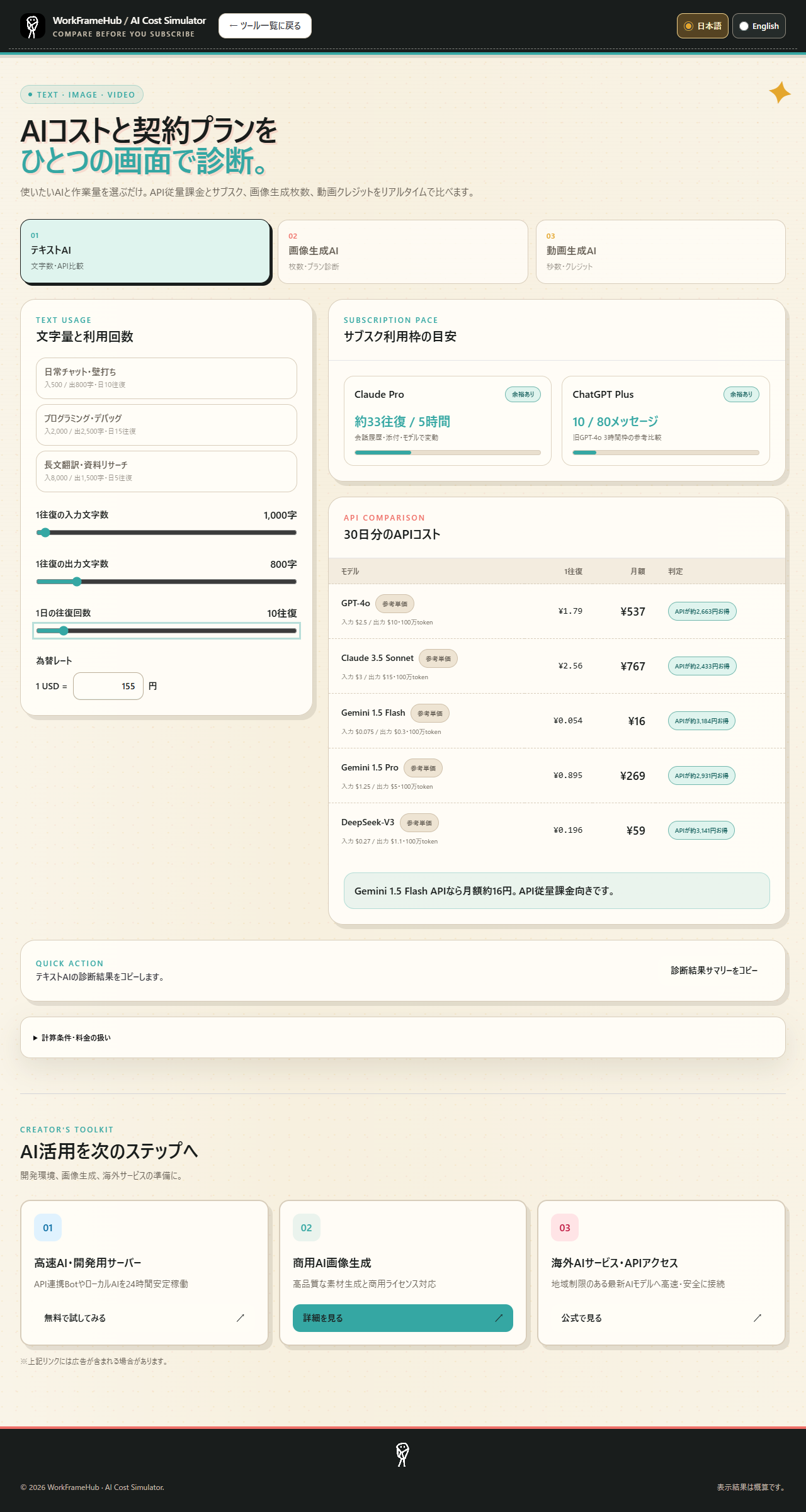Click the DeepSeek-V3 model name
806x1512 pixels.
(368, 822)
